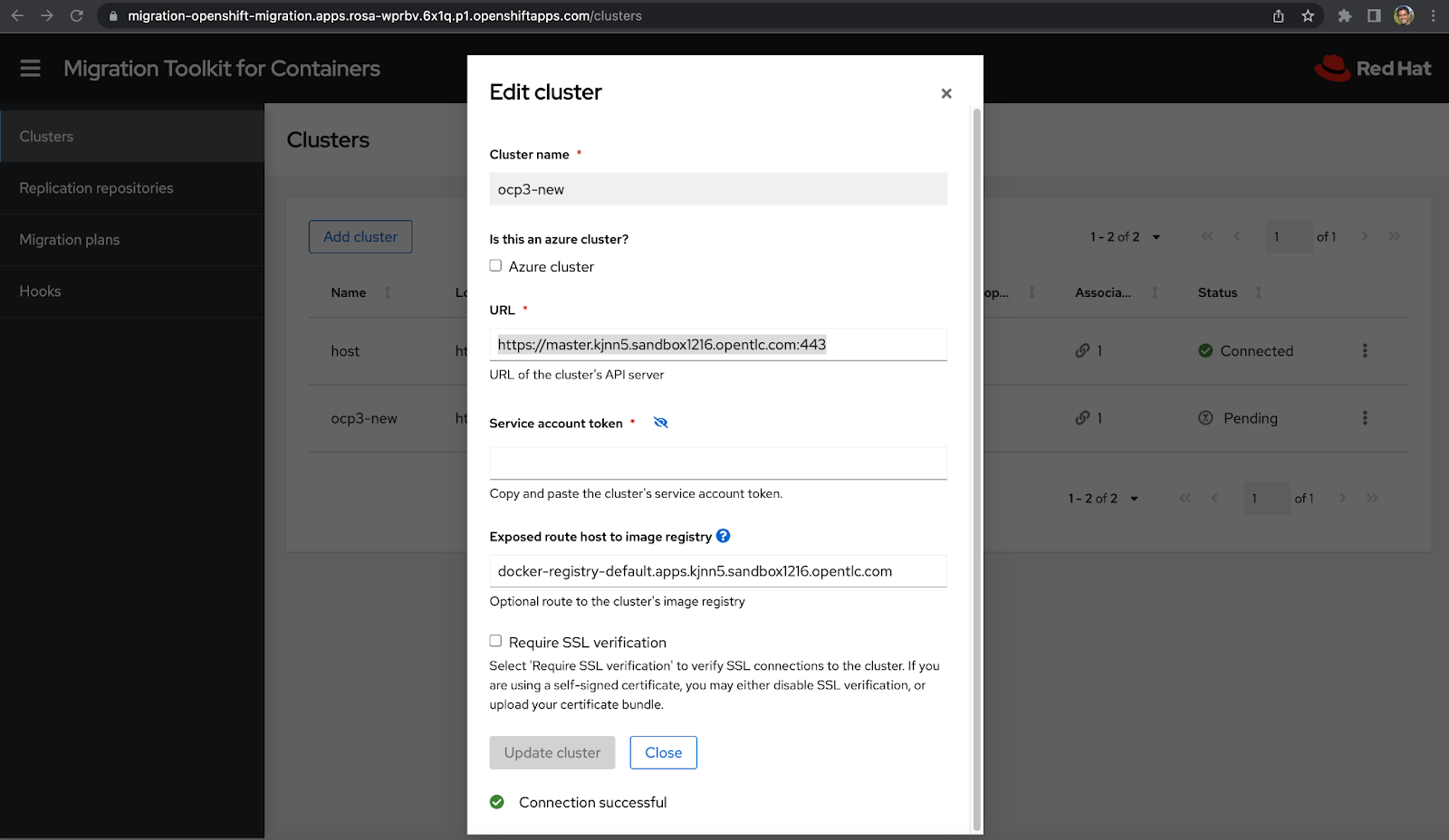1449x840 pixels.
Task: Open the hamburger navigation menu
Action: coord(30,69)
